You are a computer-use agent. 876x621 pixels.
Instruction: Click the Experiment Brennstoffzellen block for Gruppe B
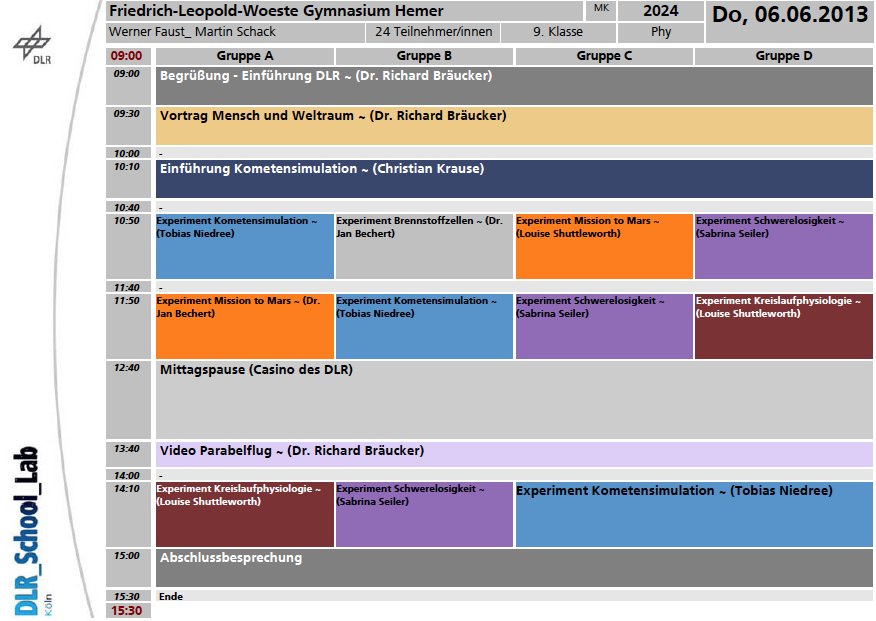(x=424, y=246)
